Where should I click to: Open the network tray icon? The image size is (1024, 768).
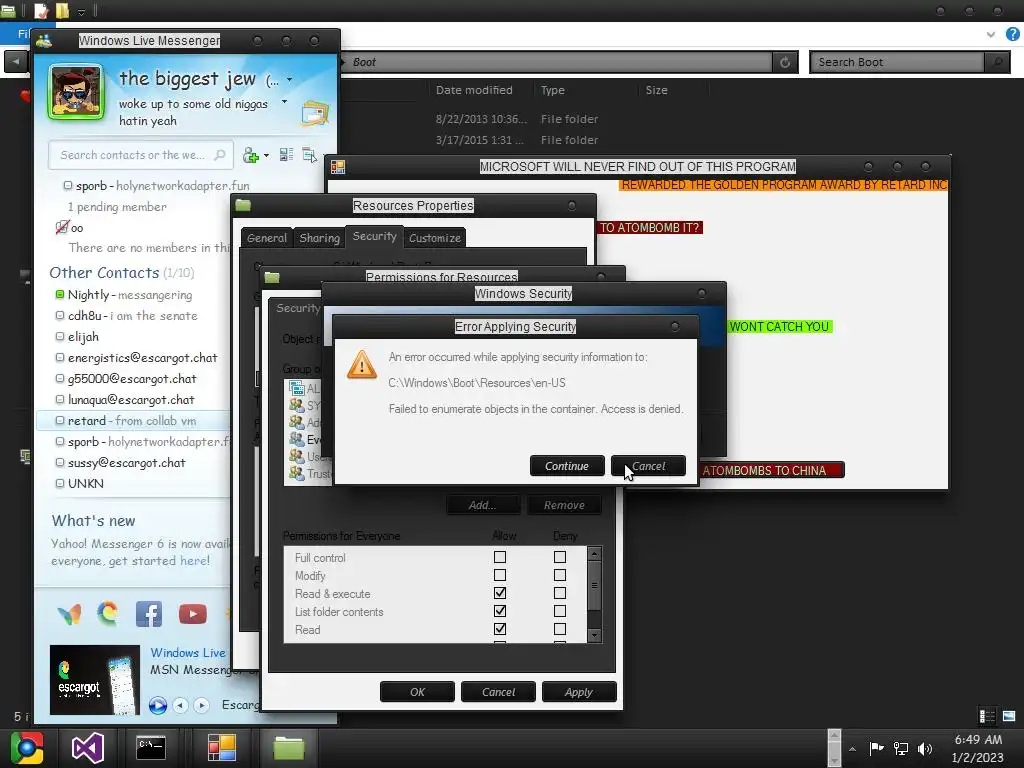click(x=901, y=748)
